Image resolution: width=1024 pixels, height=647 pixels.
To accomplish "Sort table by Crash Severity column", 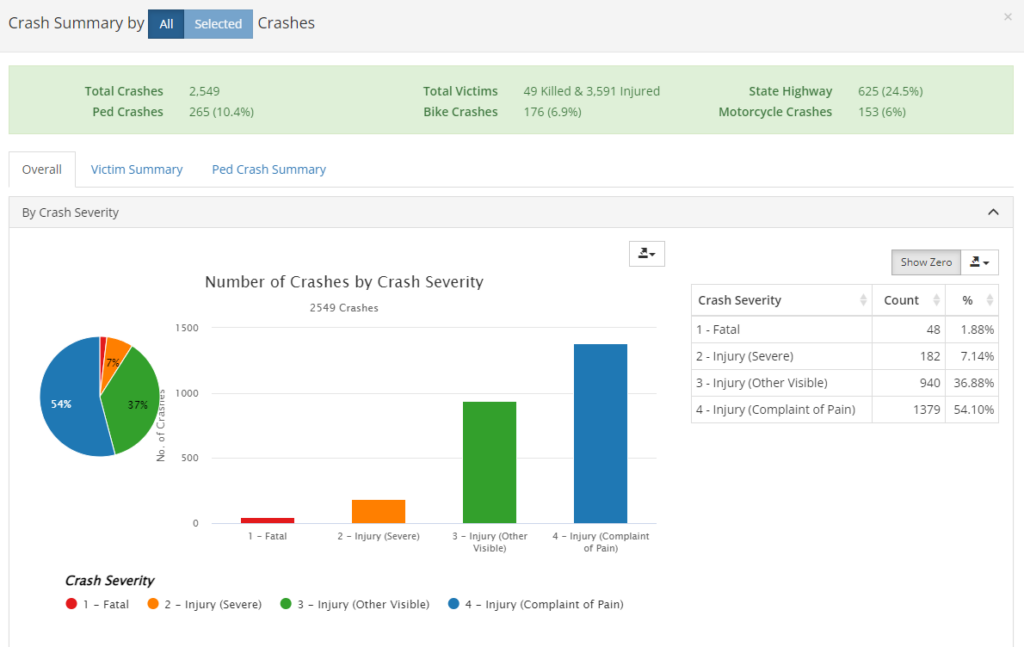I will point(781,300).
